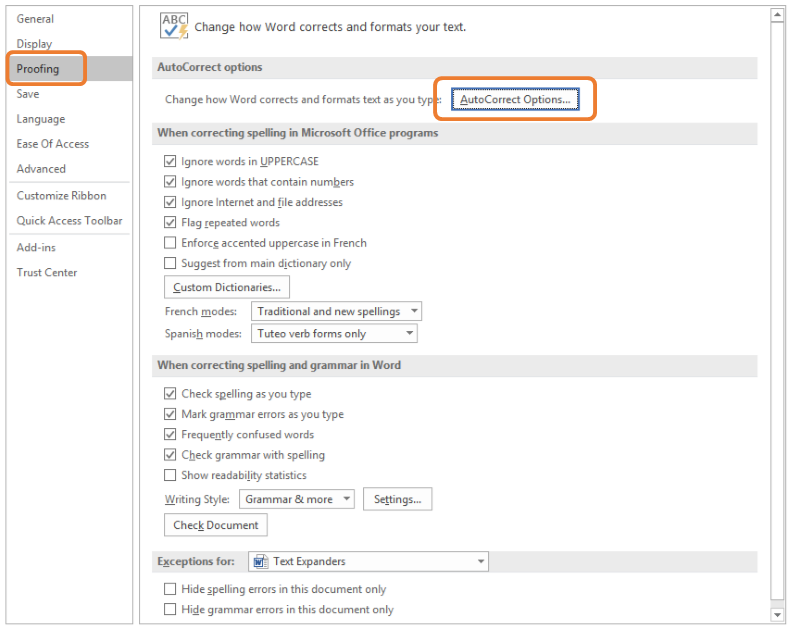Open the Exceptions for document dropdown

point(481,562)
